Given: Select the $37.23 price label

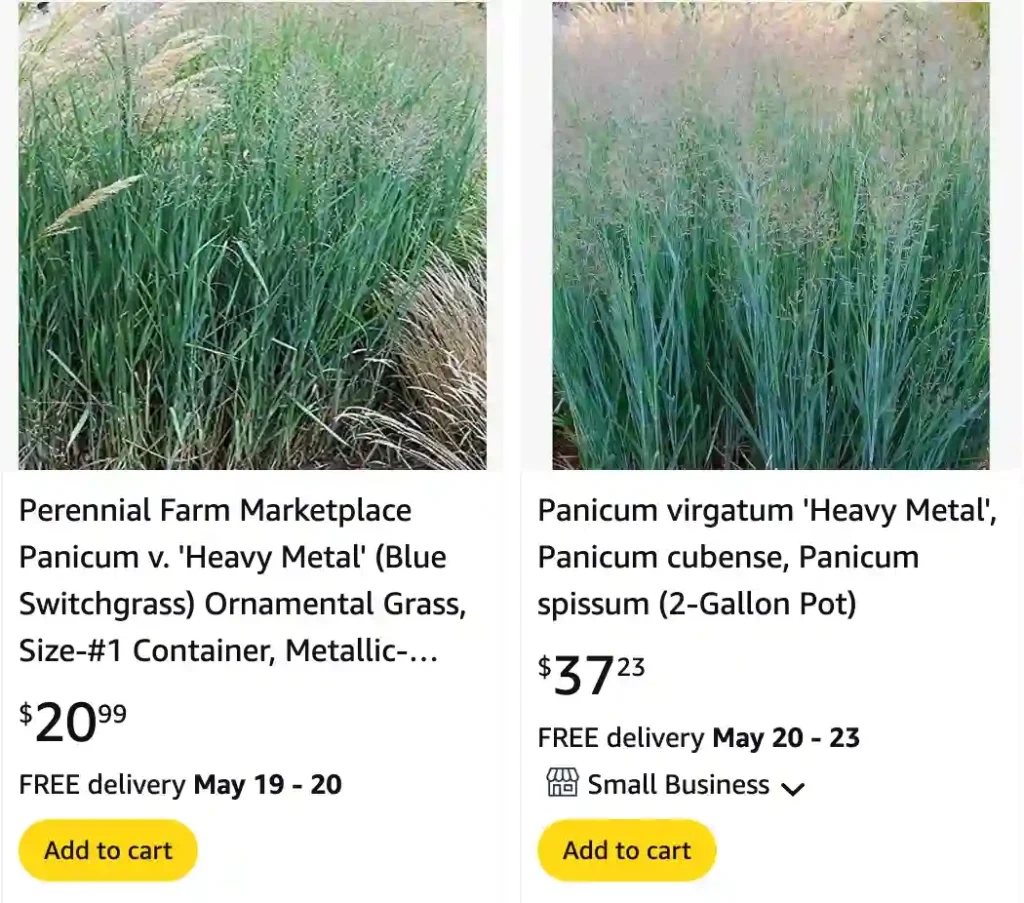Looking at the screenshot, I should click(x=588, y=673).
